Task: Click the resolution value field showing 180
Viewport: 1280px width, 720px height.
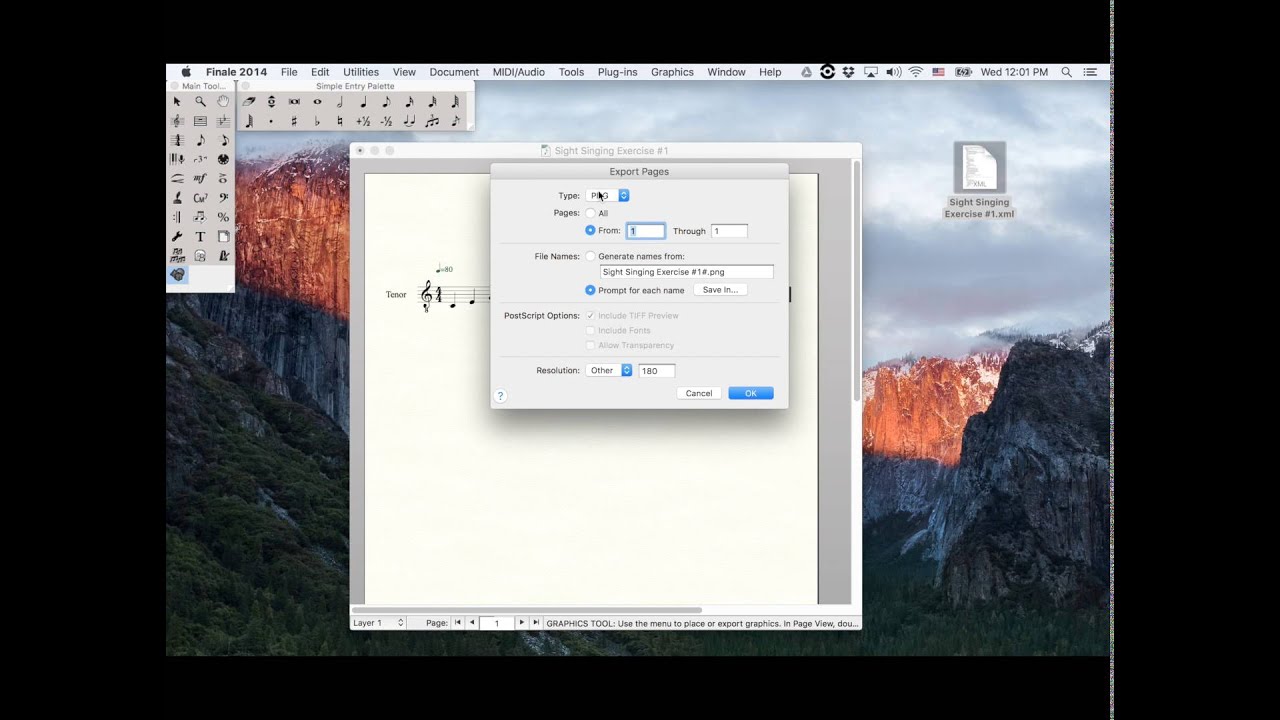Action: tap(657, 371)
